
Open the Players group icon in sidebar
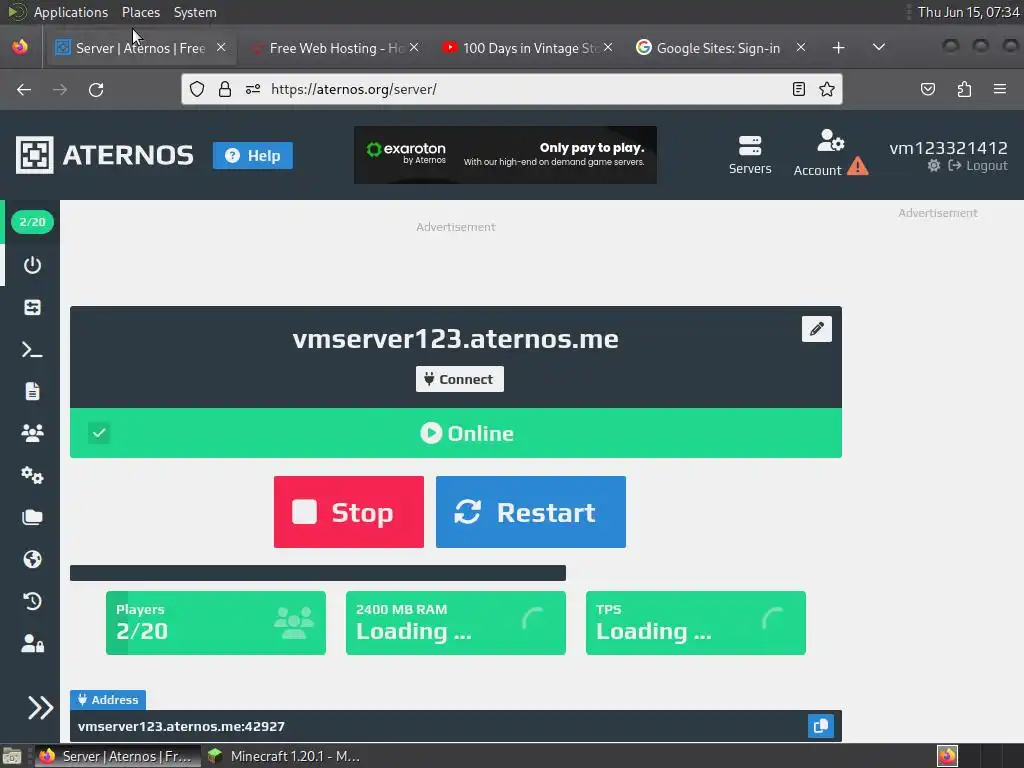coord(32,433)
